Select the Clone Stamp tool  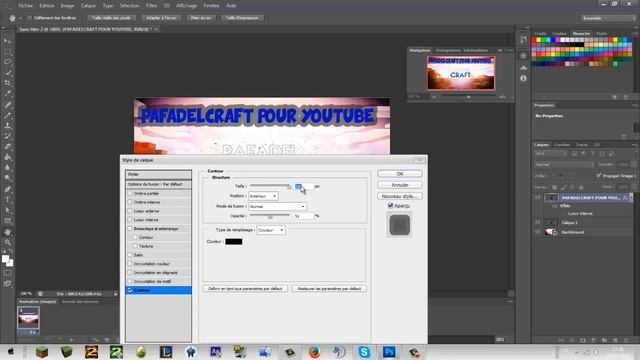click(7, 126)
